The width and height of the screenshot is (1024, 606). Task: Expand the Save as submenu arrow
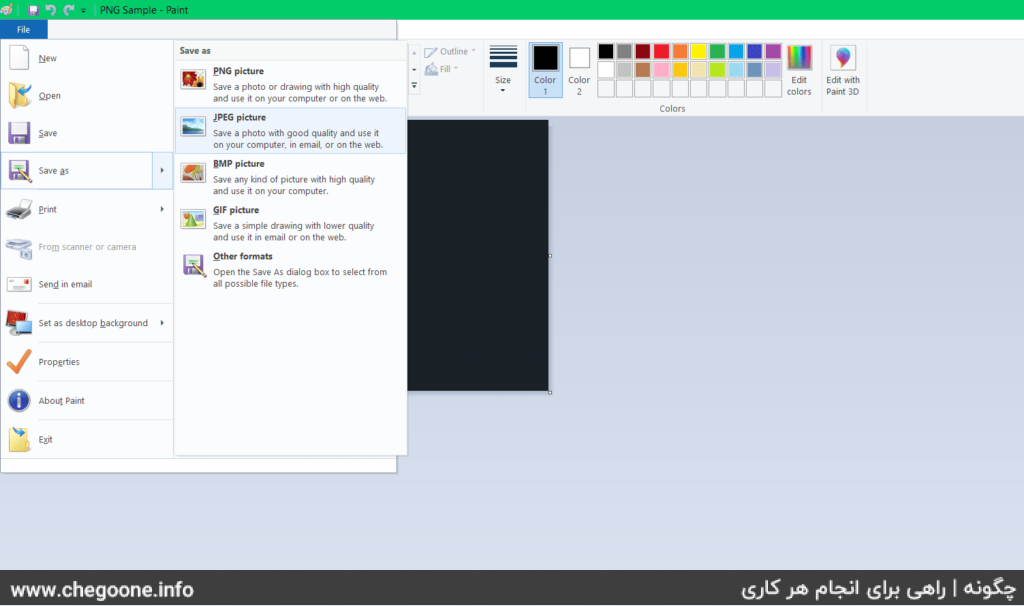[162, 170]
